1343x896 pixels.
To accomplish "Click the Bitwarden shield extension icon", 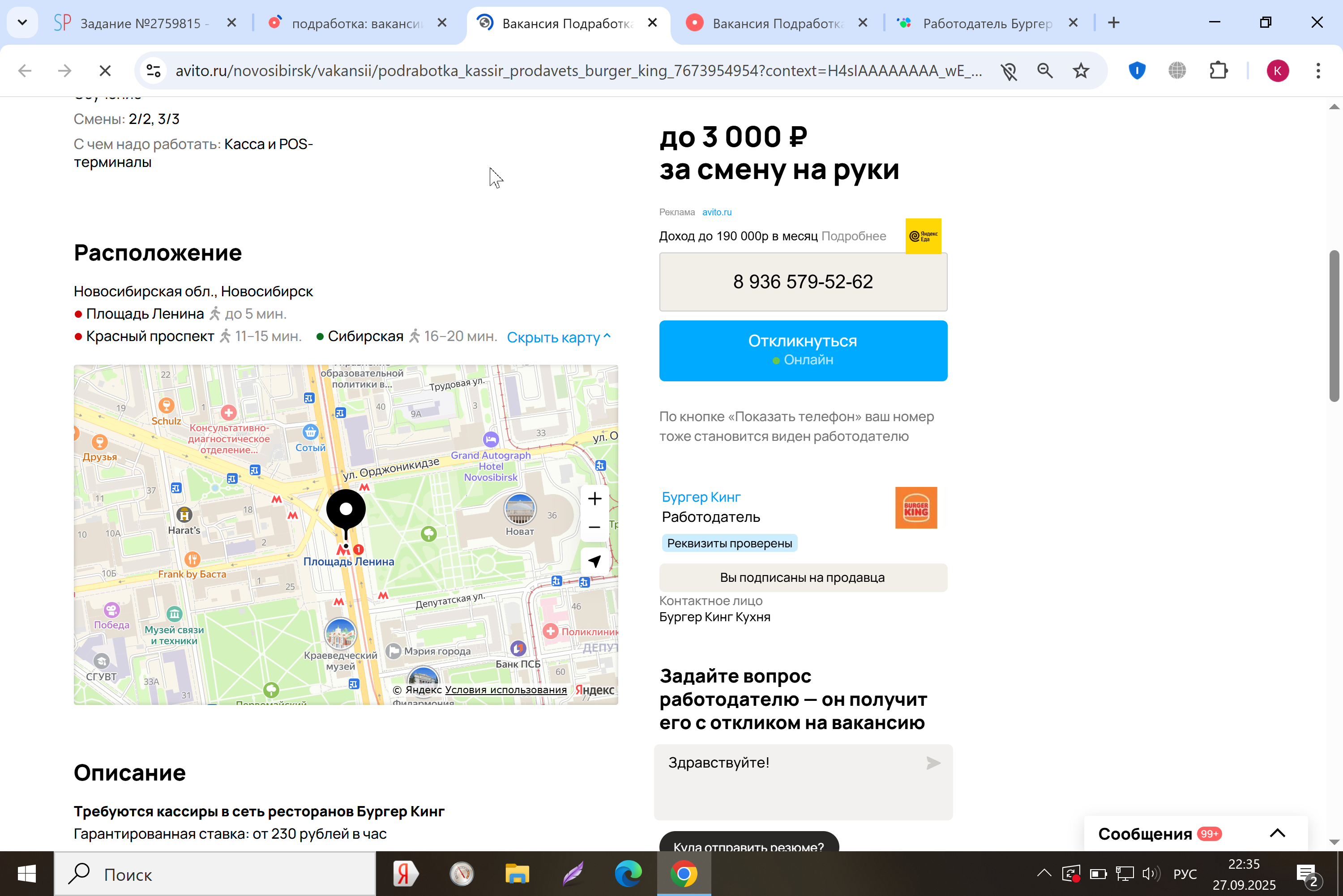I will coord(1137,71).
